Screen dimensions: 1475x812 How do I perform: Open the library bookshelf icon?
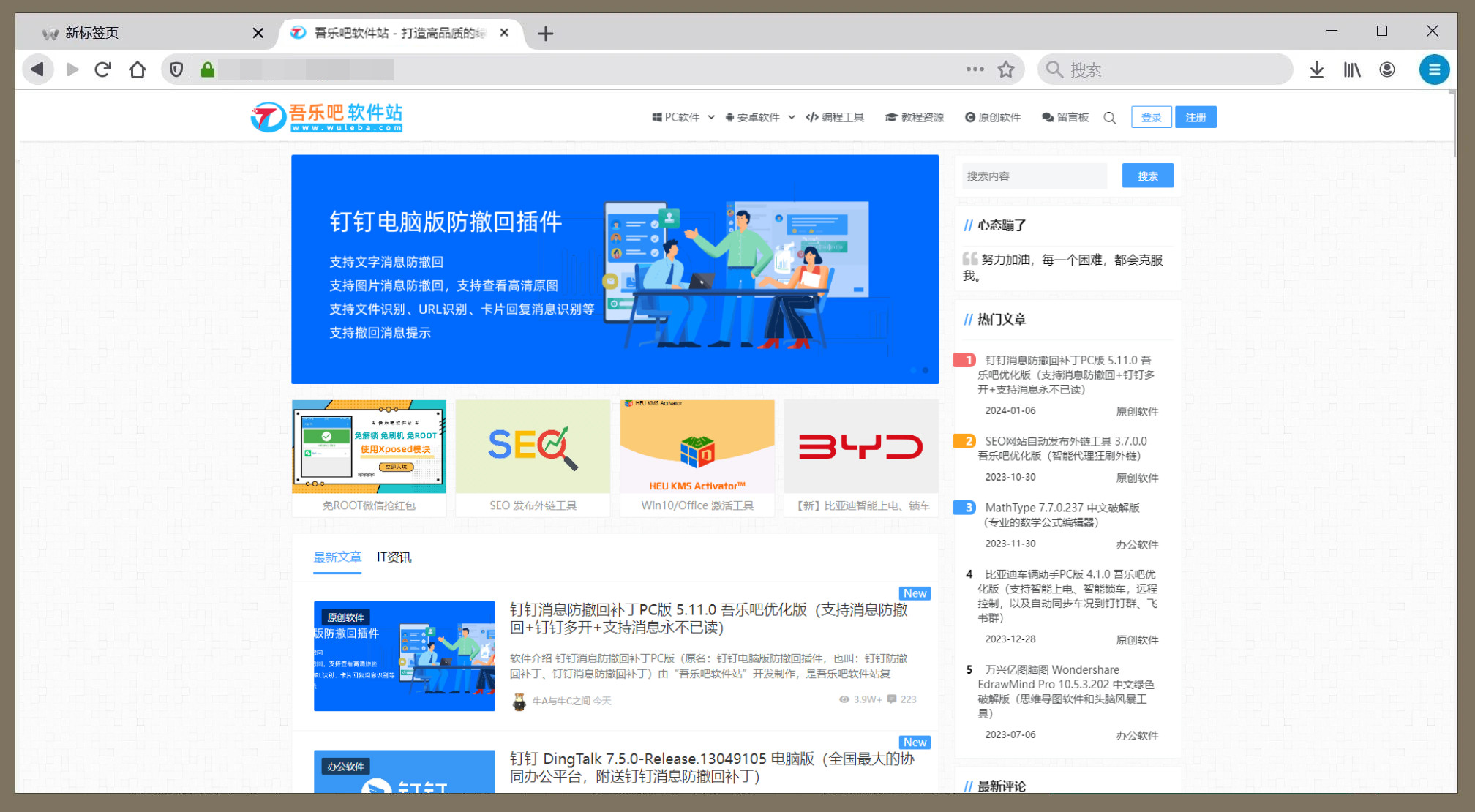point(1352,69)
